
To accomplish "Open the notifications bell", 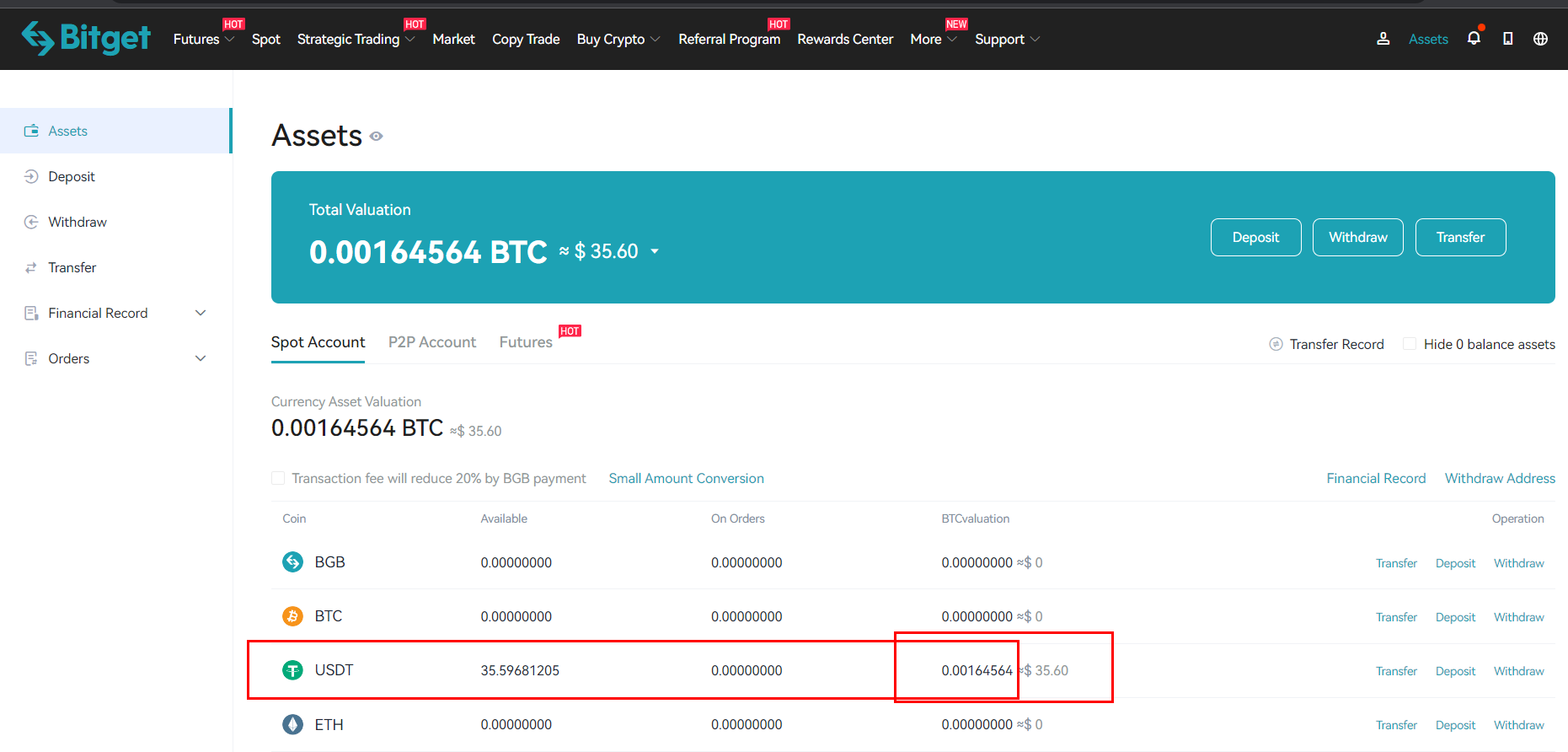I will [1474, 38].
